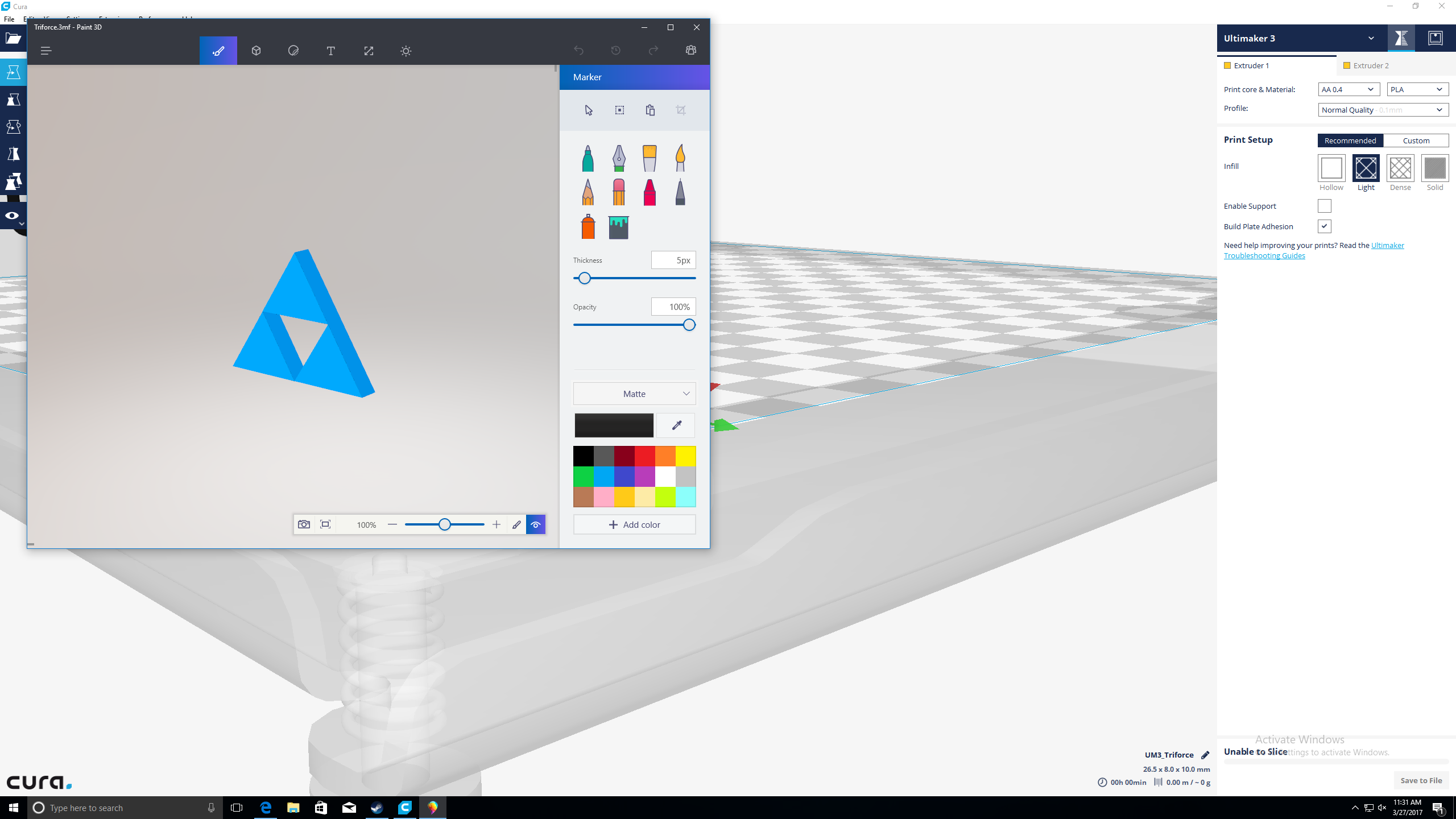Image resolution: width=1456 pixels, height=819 pixels.
Task: Click the History icon in Paint 3D
Action: [x=616, y=51]
